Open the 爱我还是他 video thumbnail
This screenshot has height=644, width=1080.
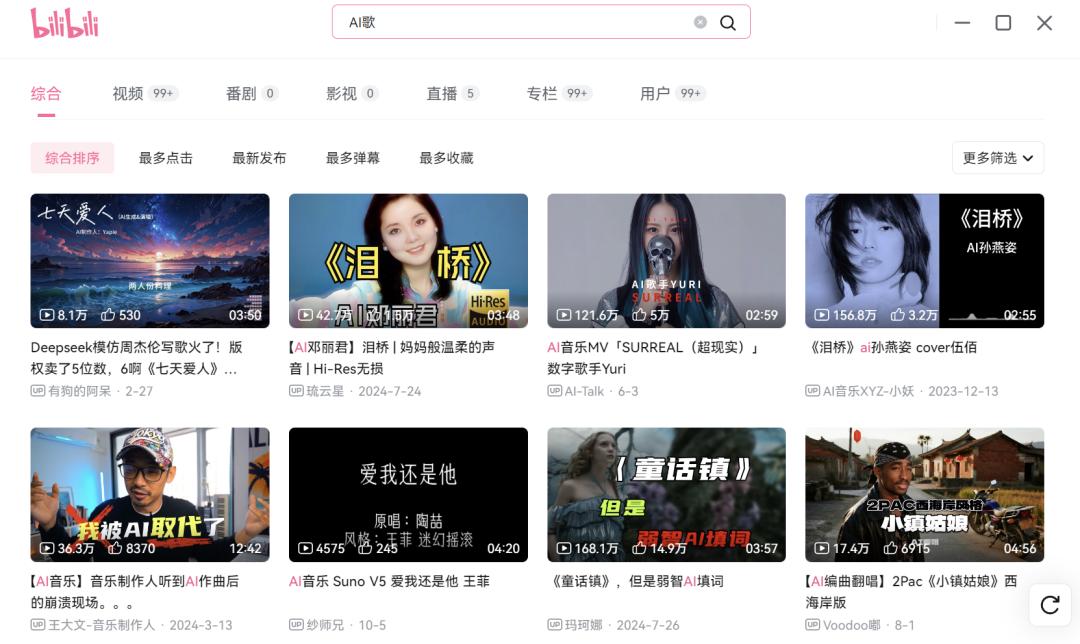pyautogui.click(x=408, y=495)
